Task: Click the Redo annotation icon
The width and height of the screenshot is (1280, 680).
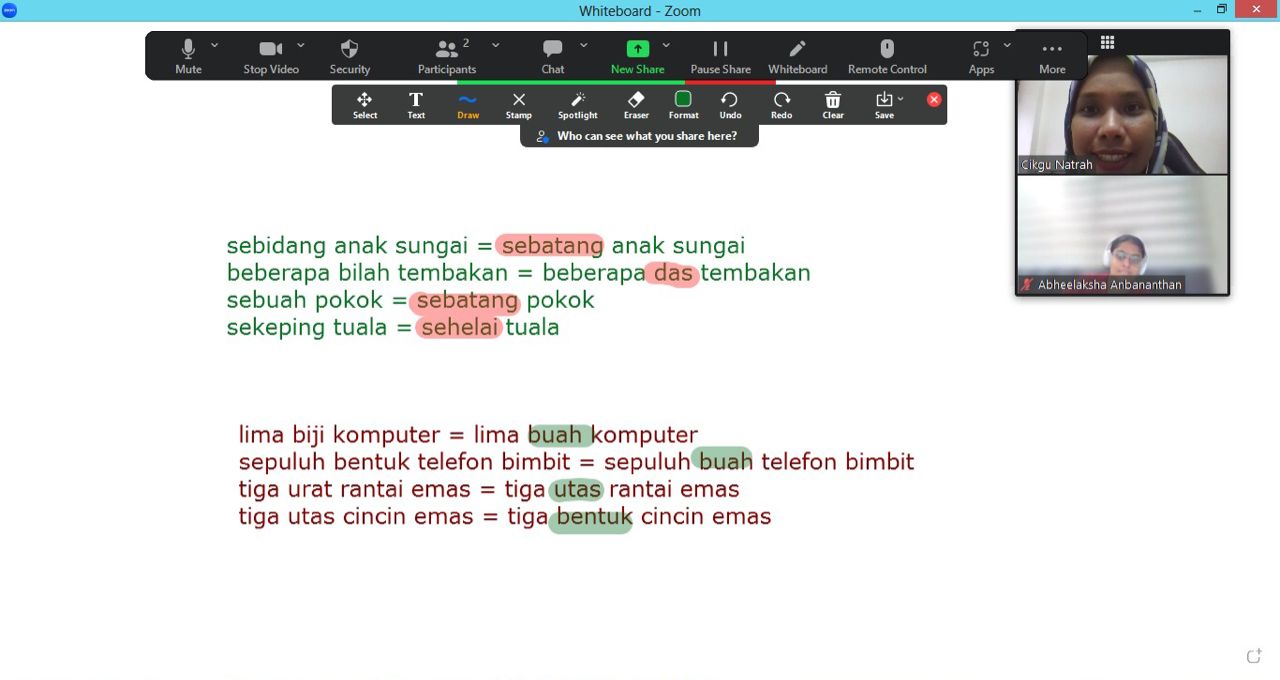Action: click(x=781, y=104)
